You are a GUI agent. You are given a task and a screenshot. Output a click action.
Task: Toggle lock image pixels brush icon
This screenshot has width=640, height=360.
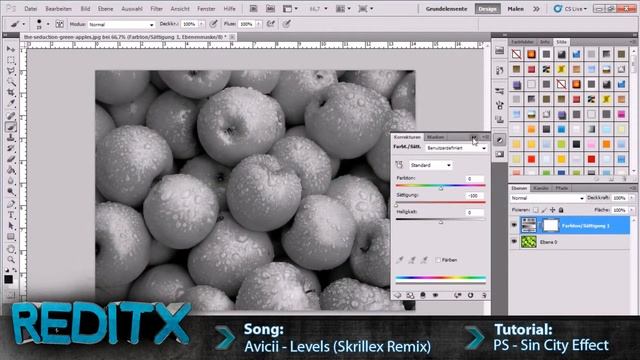(544, 210)
